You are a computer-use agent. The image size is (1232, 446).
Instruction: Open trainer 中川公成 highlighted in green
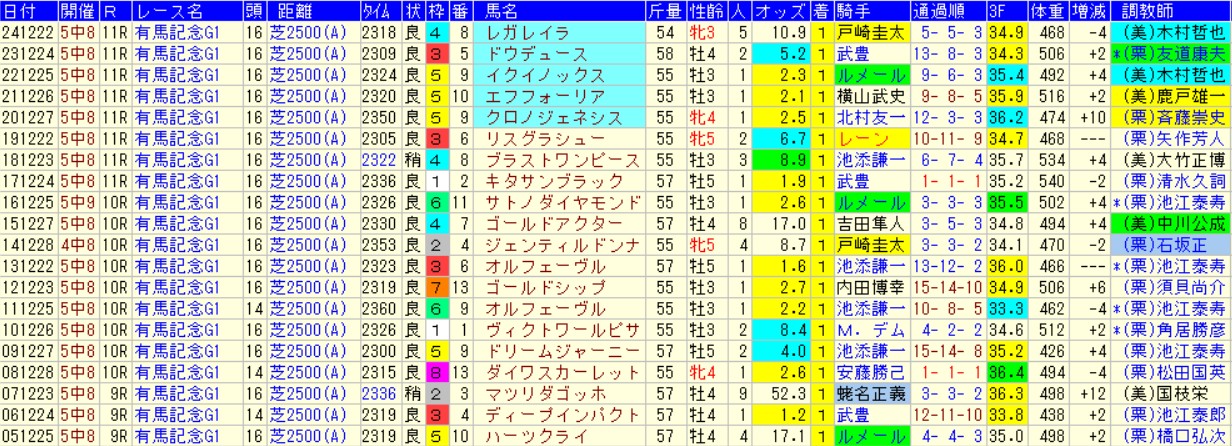(x=1170, y=223)
